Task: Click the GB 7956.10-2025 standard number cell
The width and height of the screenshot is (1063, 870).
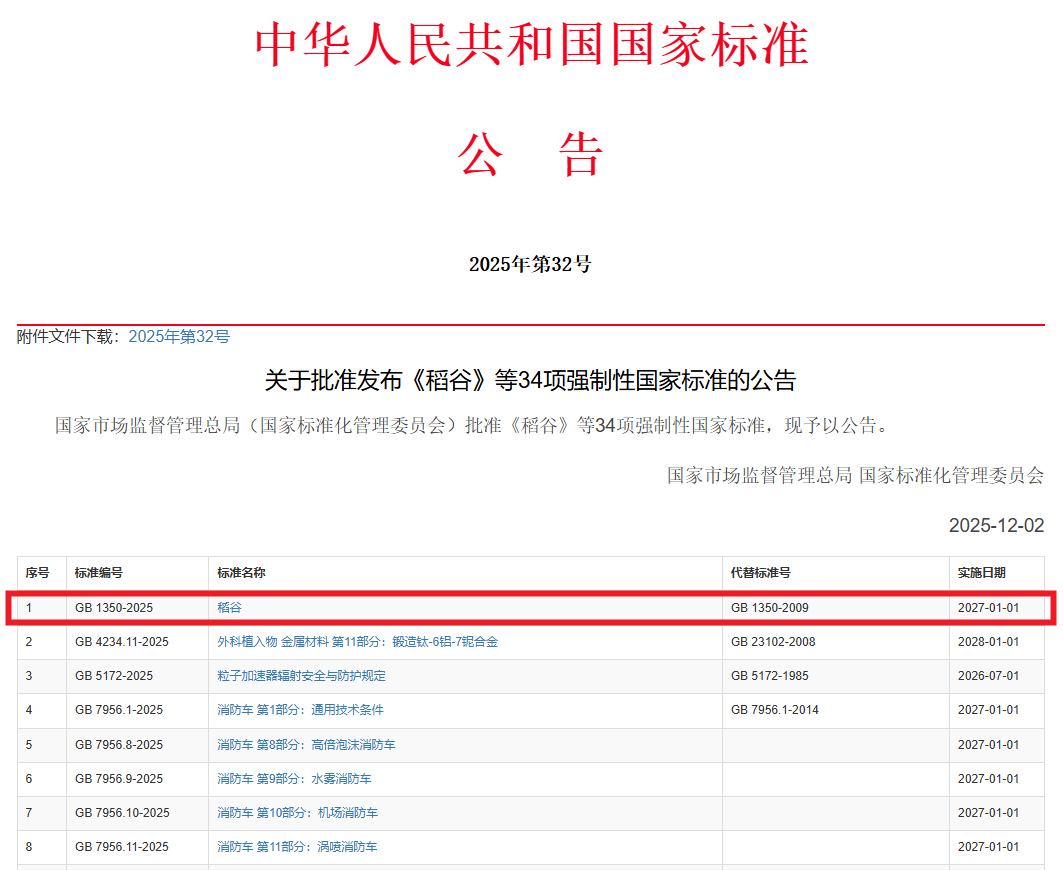Action: coord(122,813)
